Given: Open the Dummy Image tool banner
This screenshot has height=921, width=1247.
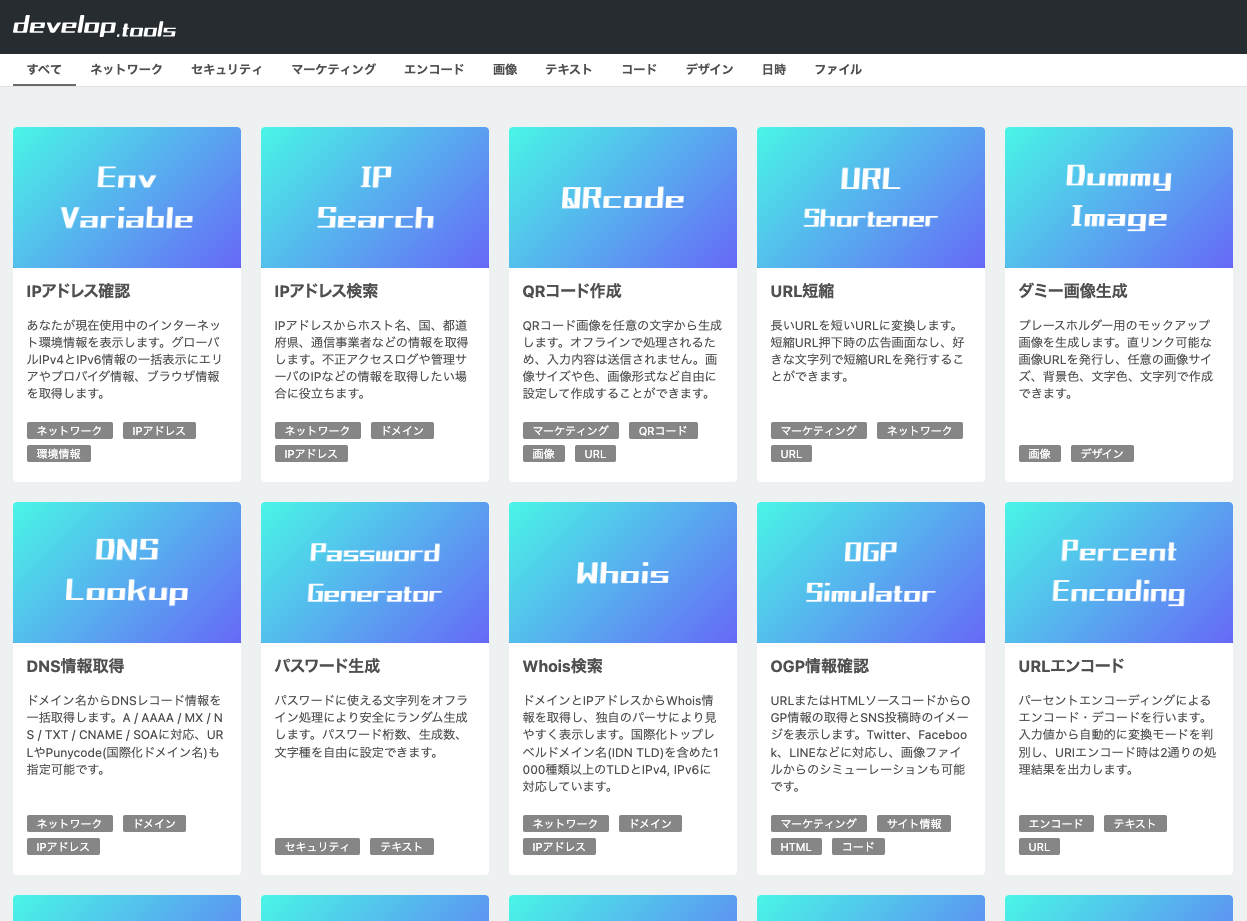Looking at the screenshot, I should (1118, 197).
